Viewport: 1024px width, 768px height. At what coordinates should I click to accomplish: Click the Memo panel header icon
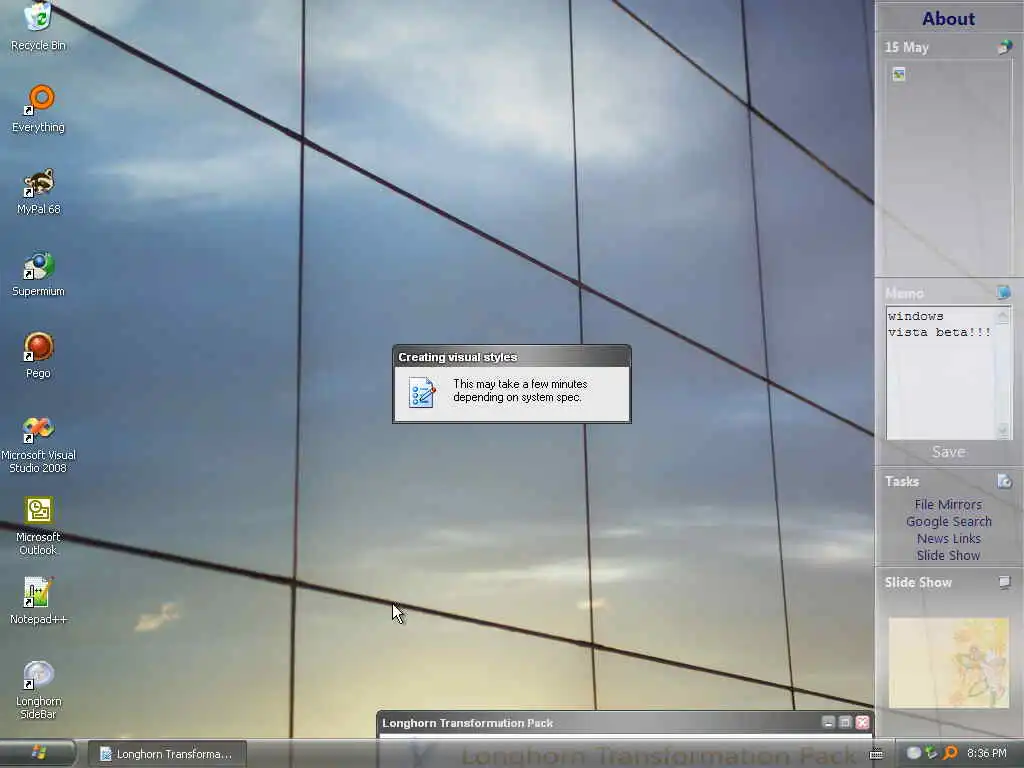tap(1004, 292)
